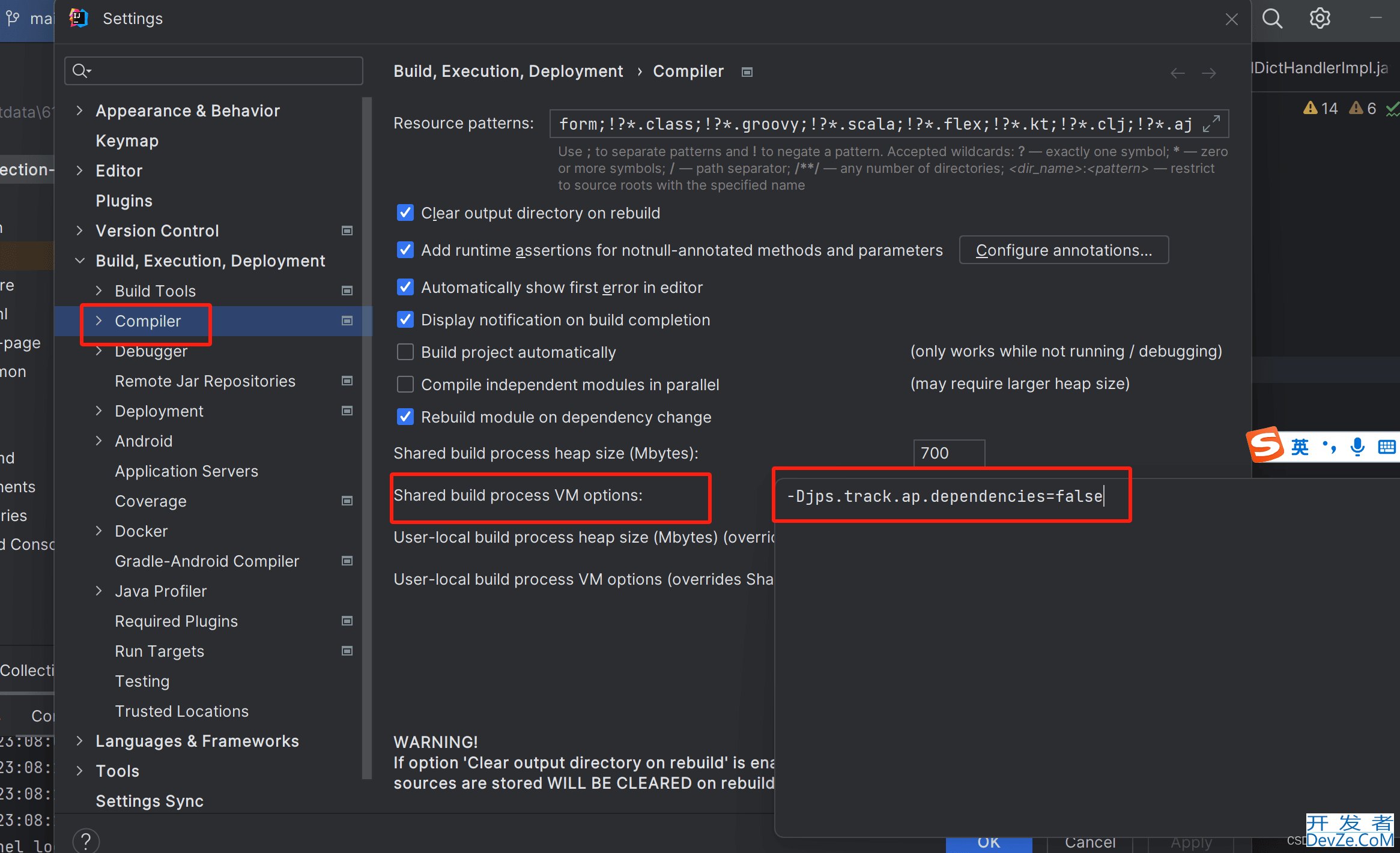Click the Resource patterns text field
Image resolution: width=1400 pixels, height=853 pixels.
click(889, 124)
